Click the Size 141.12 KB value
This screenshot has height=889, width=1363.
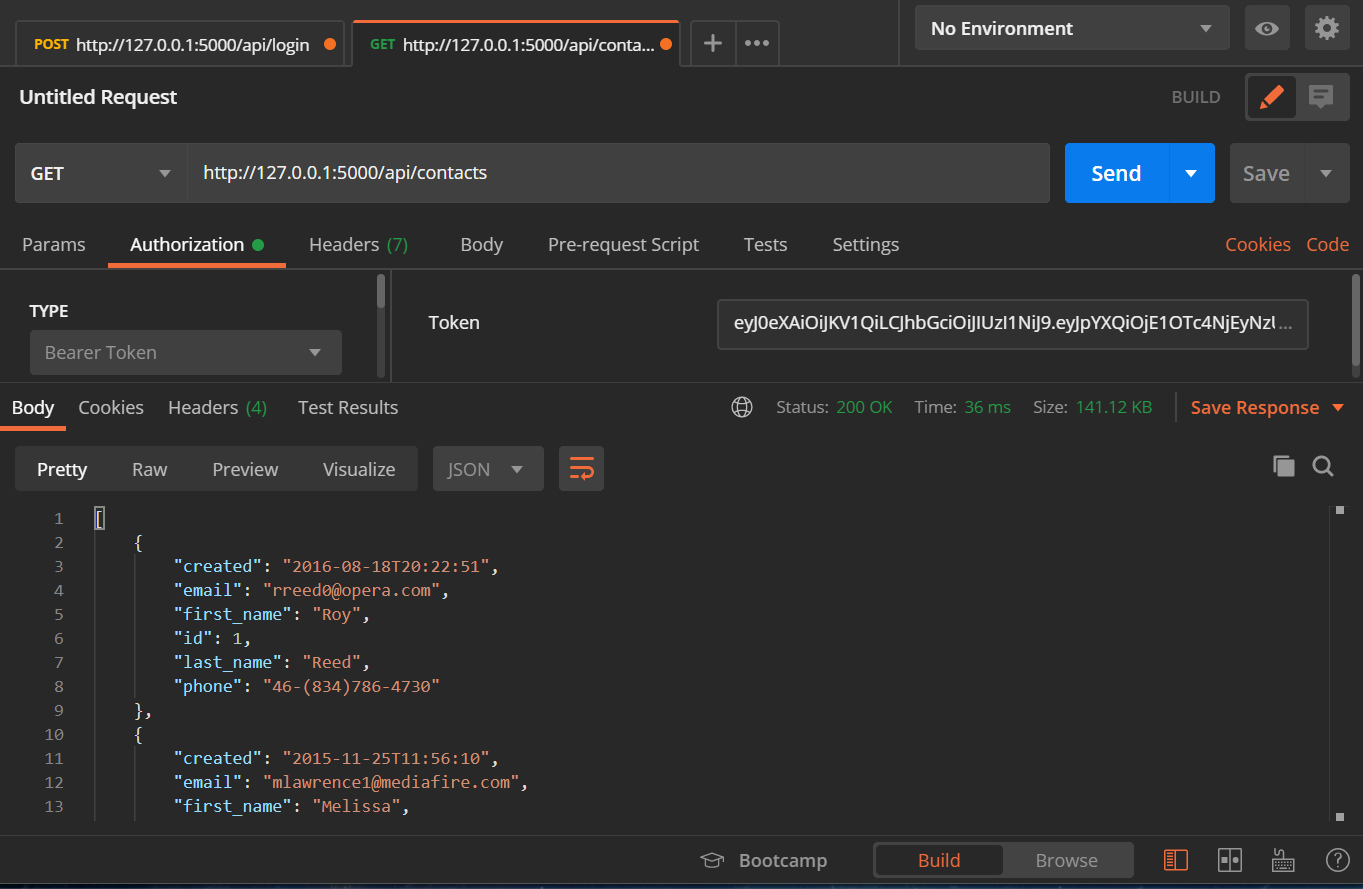click(x=1114, y=407)
